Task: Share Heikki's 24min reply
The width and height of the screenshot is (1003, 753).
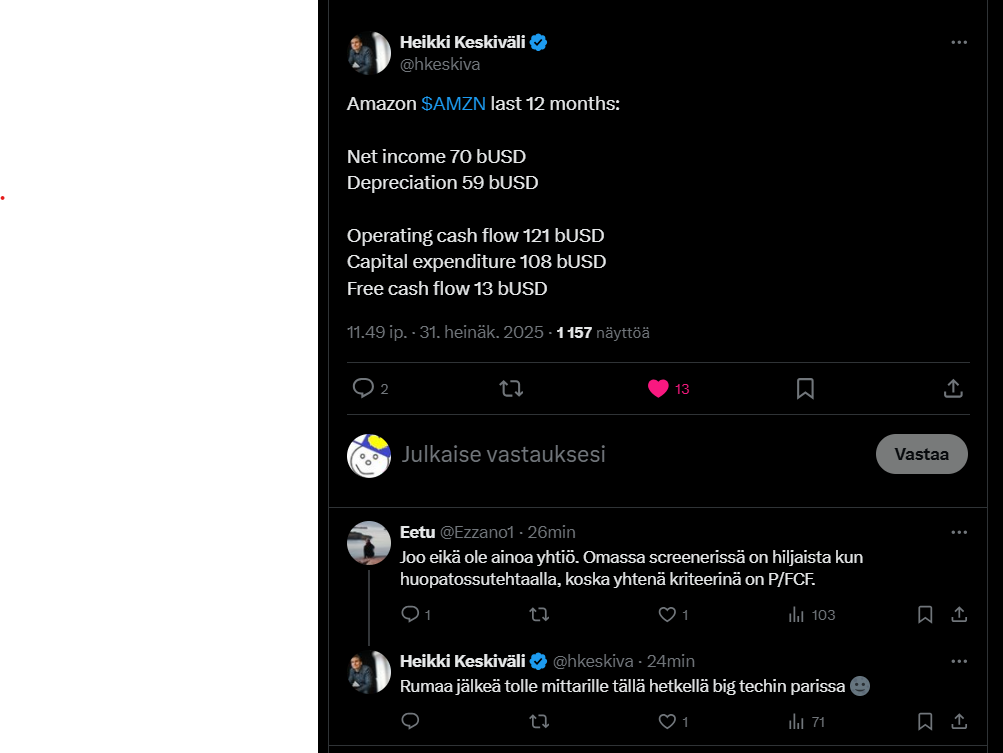Action: tap(959, 722)
